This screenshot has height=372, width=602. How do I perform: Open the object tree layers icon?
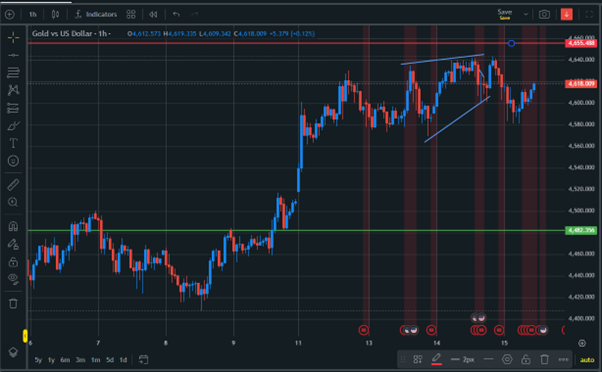pyautogui.click(x=13, y=352)
